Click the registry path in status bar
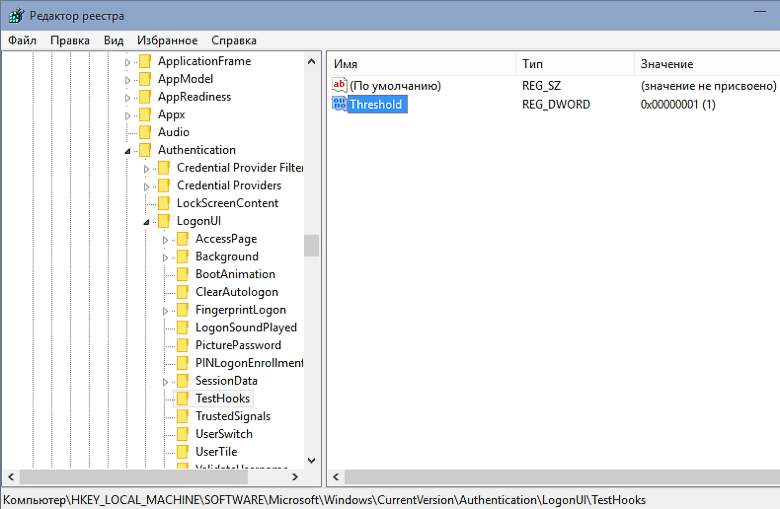Screen dimensions: 780x509 pos(324,500)
